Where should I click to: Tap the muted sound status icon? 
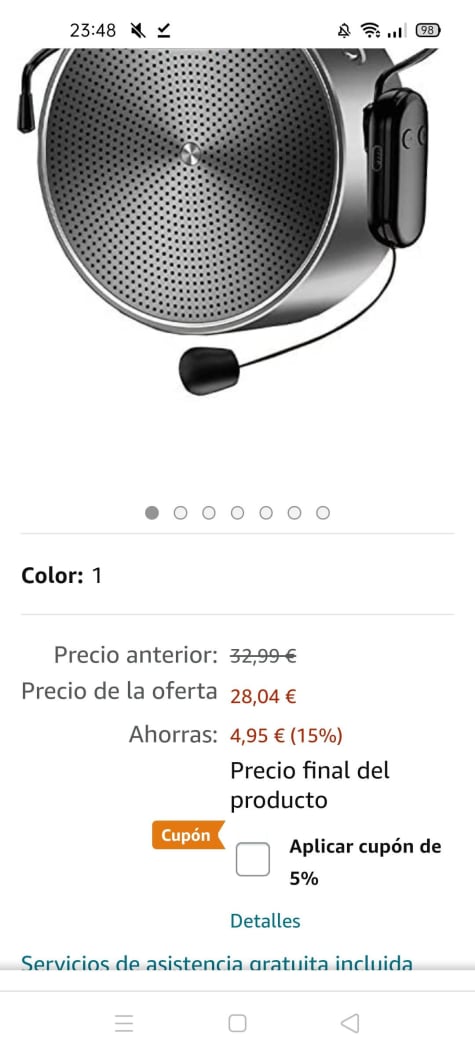(138, 30)
